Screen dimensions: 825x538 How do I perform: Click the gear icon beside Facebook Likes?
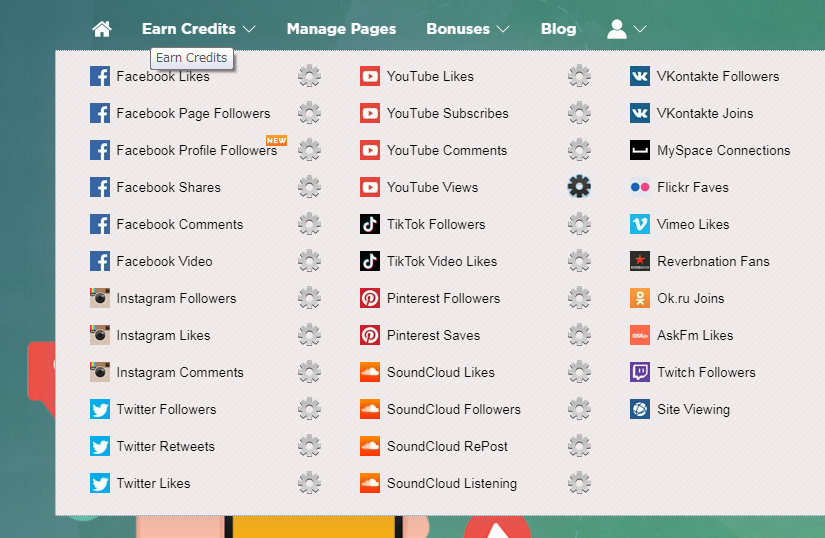pos(309,76)
